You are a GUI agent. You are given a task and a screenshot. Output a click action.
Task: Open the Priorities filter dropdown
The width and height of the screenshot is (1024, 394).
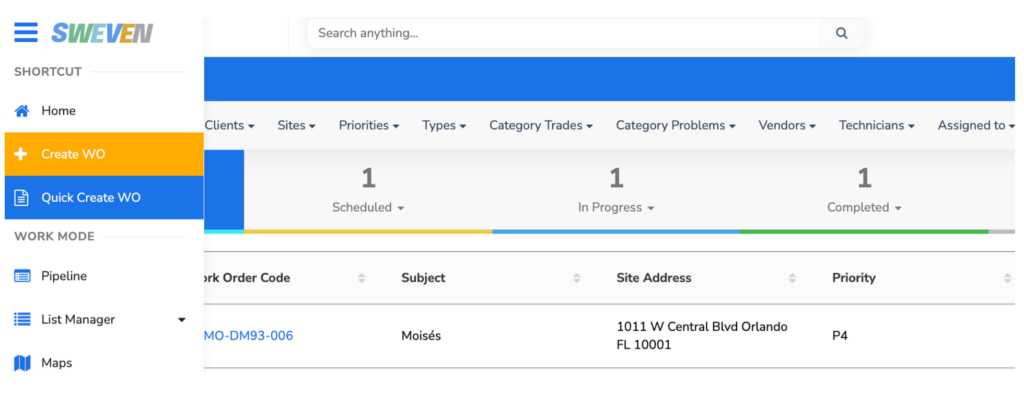pyautogui.click(x=369, y=125)
